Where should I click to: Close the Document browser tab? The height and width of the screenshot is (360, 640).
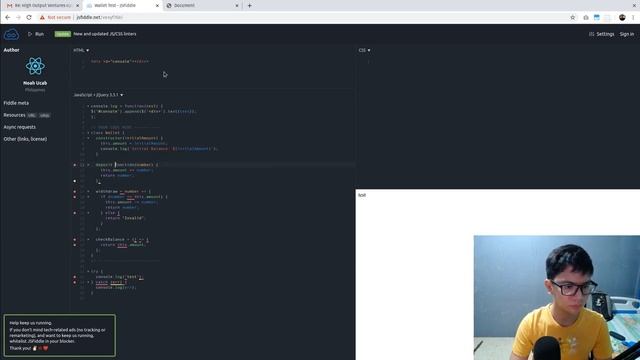pos(237,6)
